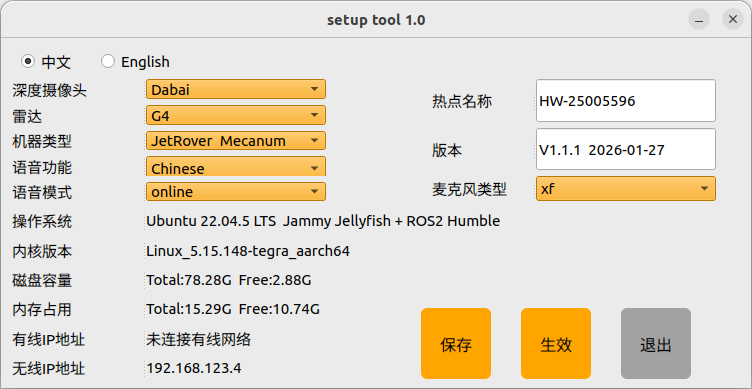Click the 深度摄像头 label
This screenshot has height=389, width=752.
tap(50, 90)
